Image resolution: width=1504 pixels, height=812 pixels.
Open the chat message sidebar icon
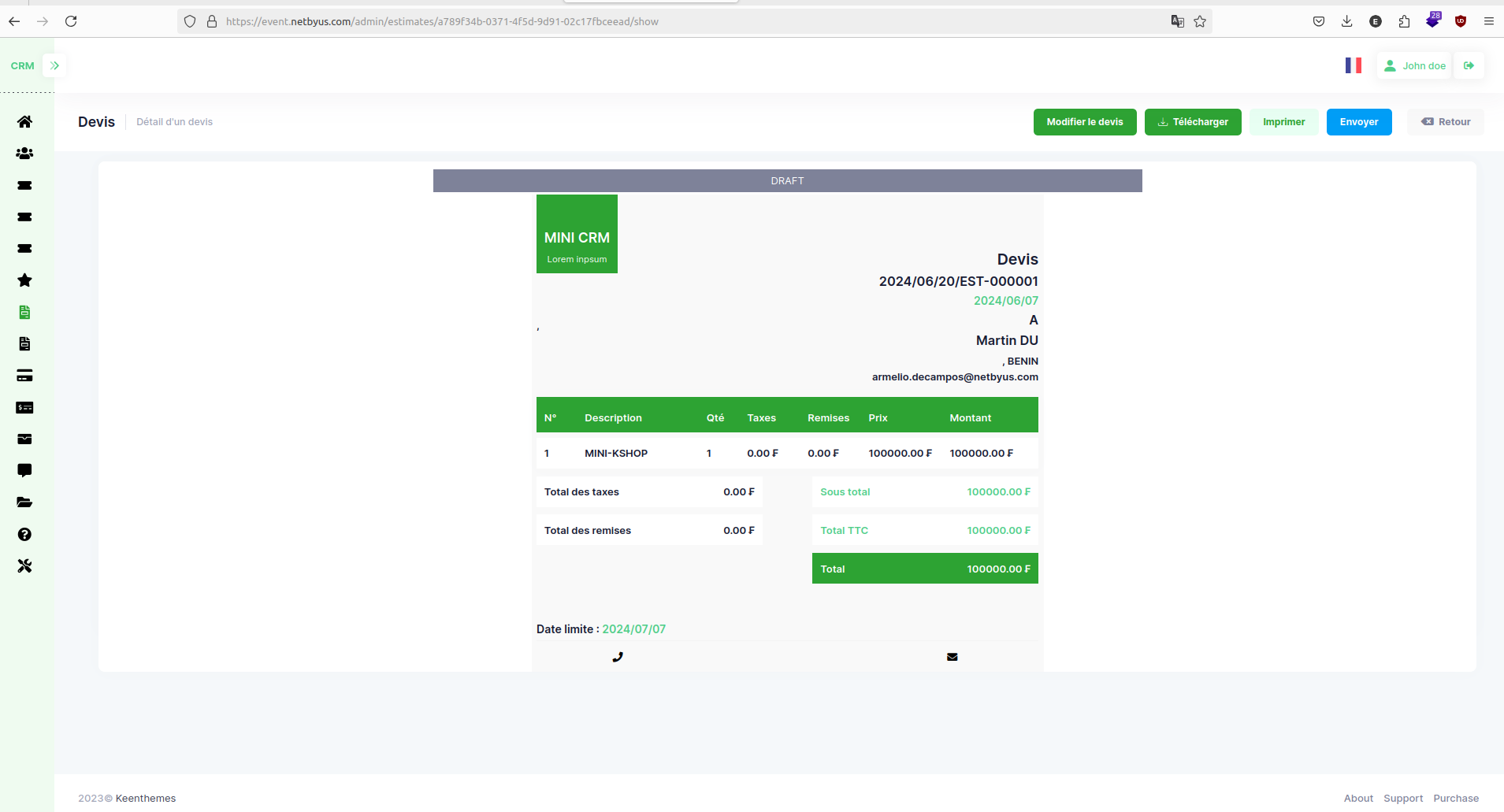point(24,470)
